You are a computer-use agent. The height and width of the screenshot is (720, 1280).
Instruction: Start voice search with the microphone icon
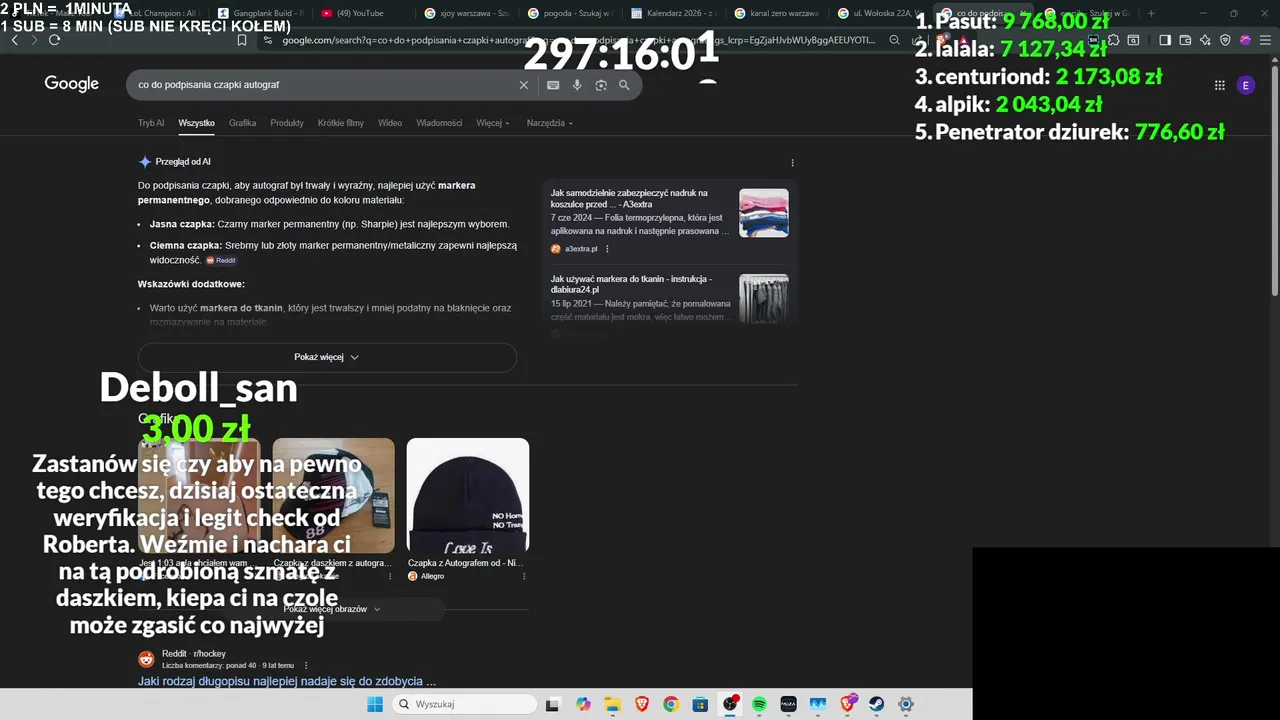577,85
